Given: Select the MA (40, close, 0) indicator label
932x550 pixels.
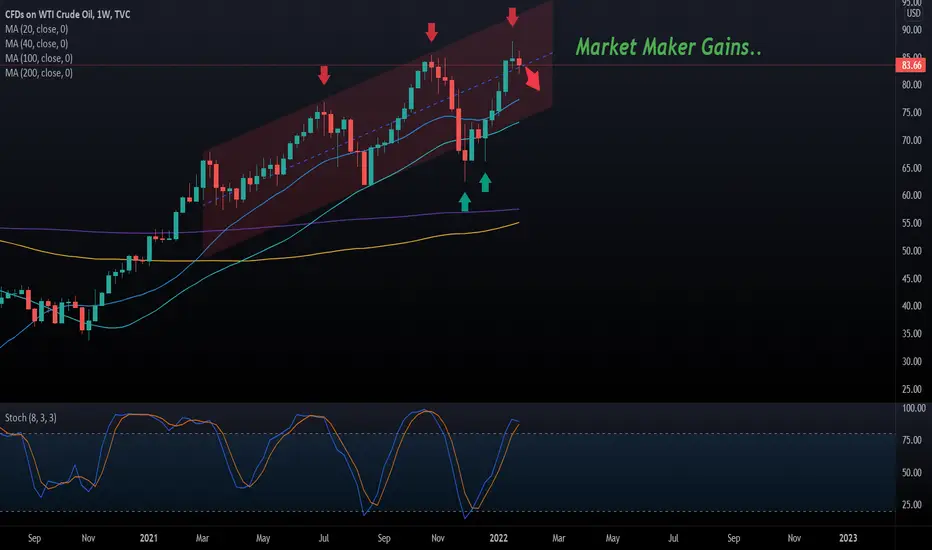Looking at the screenshot, I should pyautogui.click(x=36, y=43).
